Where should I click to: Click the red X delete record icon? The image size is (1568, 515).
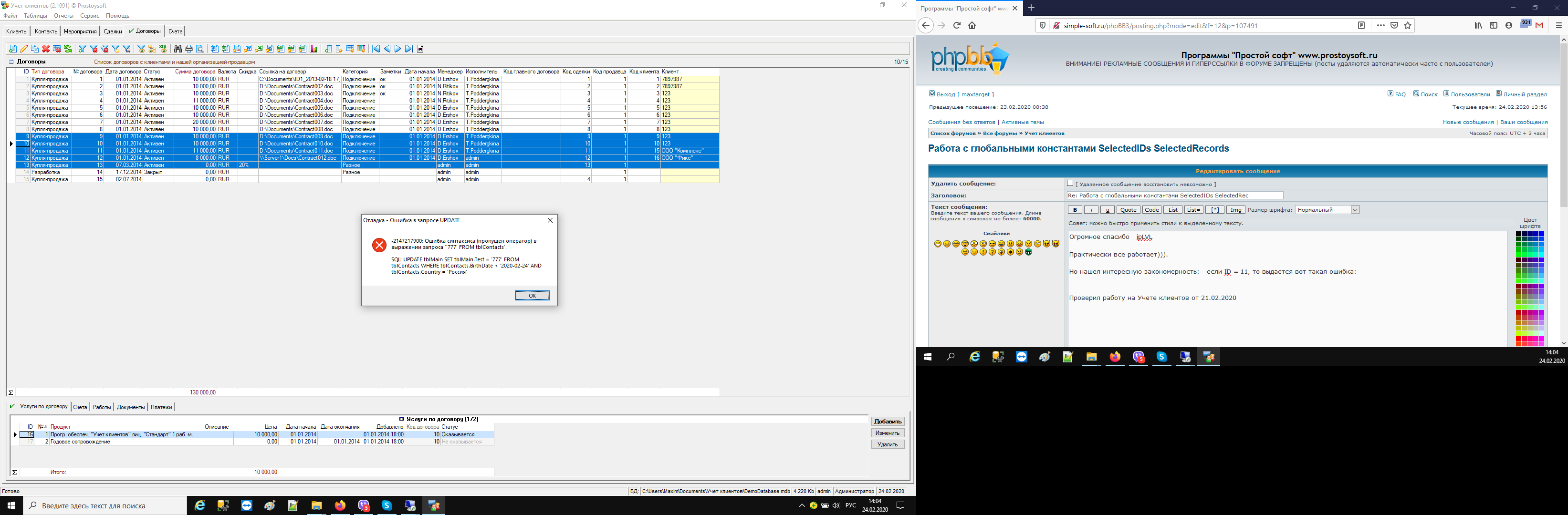click(46, 49)
